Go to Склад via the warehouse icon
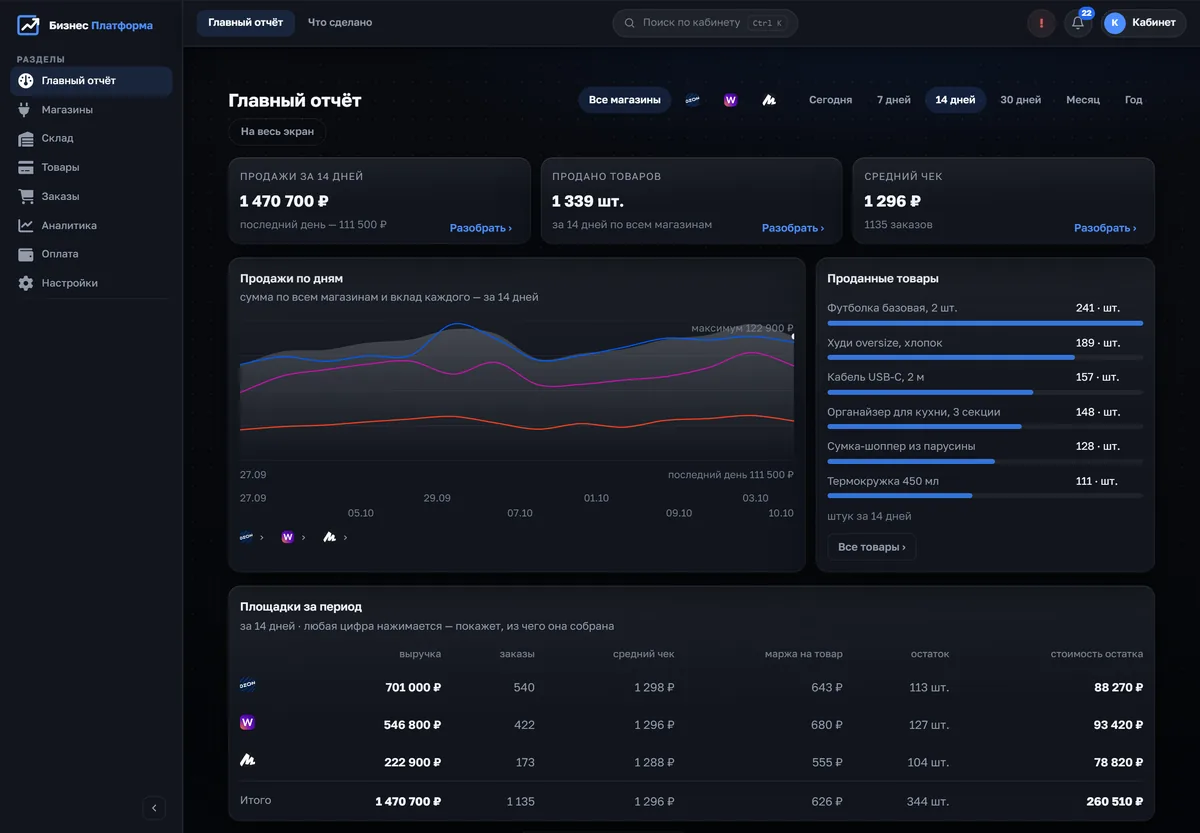1200x833 pixels. coord(26,138)
